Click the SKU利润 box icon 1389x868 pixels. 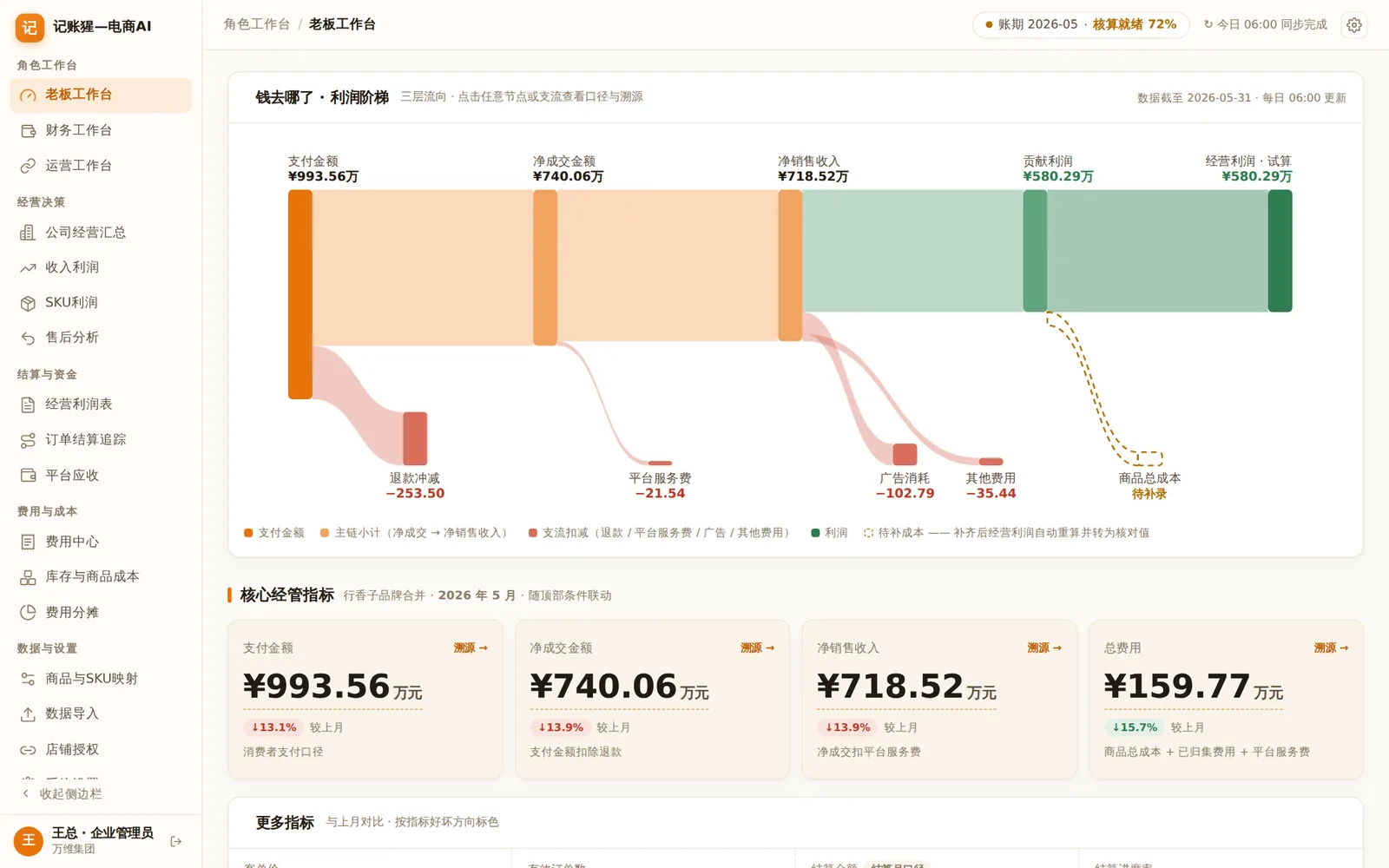(x=28, y=303)
